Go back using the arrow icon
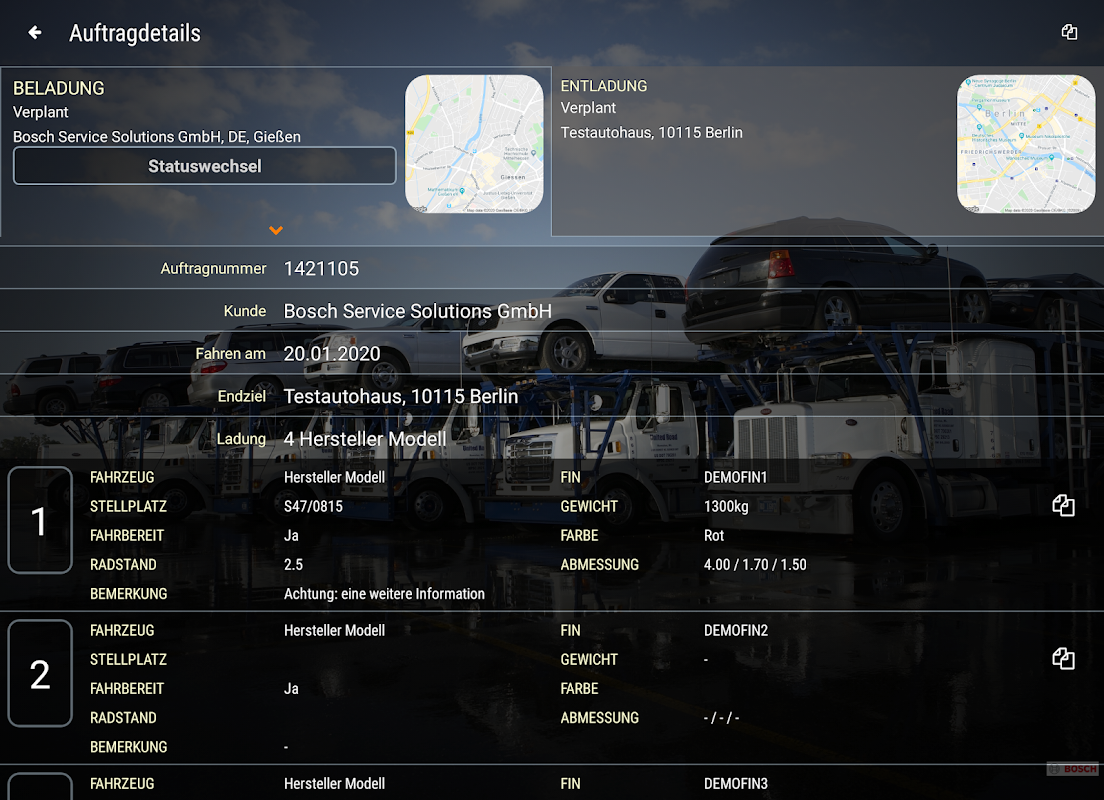 34,32
